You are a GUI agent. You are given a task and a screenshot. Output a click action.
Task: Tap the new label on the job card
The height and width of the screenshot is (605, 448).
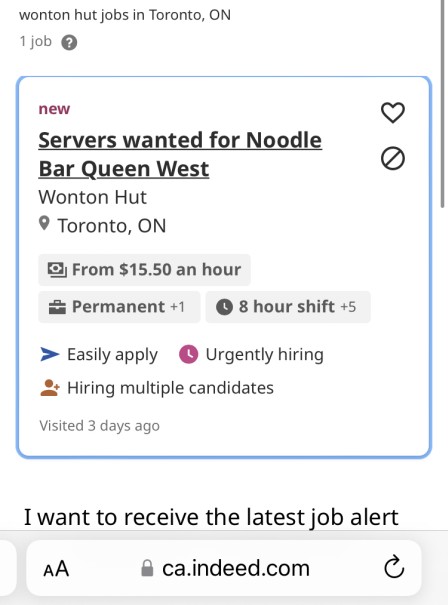point(54,109)
